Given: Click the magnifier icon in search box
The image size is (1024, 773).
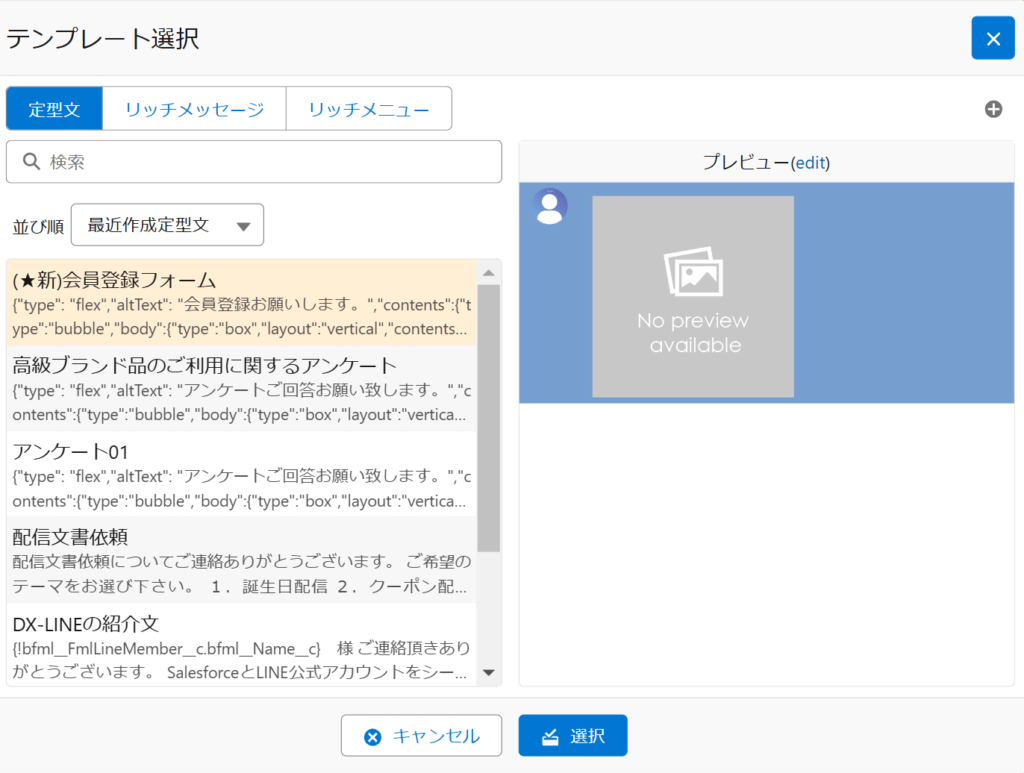Looking at the screenshot, I should point(31,162).
